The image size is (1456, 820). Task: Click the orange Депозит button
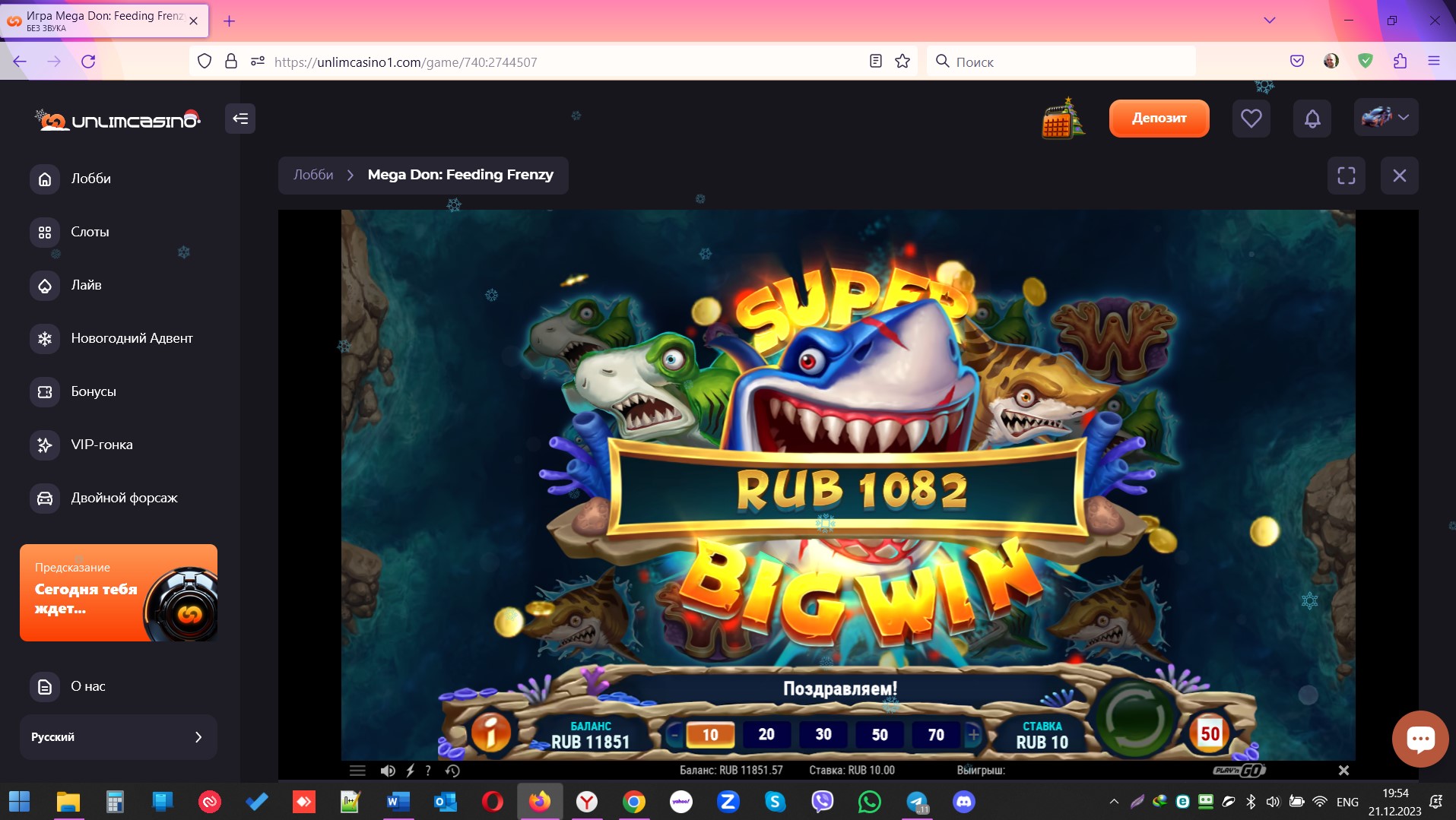pos(1159,118)
